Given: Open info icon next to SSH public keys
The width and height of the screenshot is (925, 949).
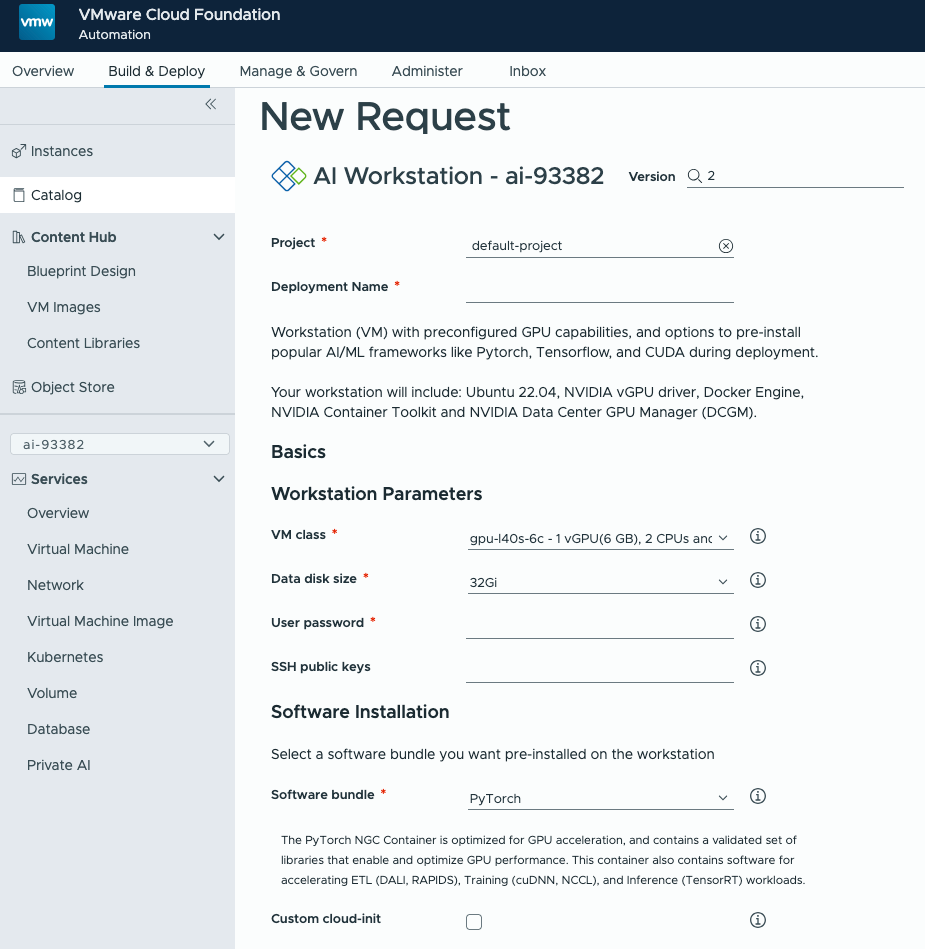Looking at the screenshot, I should tap(758, 668).
